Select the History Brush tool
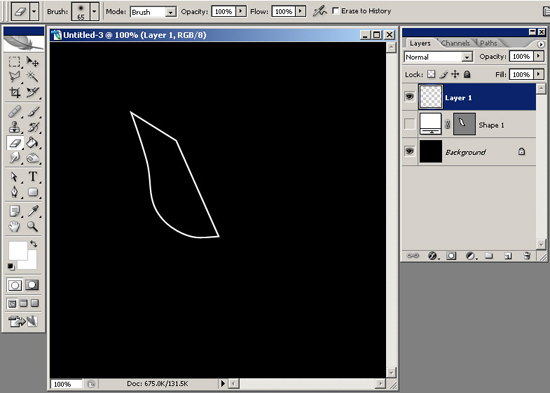The image size is (550, 393). [x=33, y=127]
